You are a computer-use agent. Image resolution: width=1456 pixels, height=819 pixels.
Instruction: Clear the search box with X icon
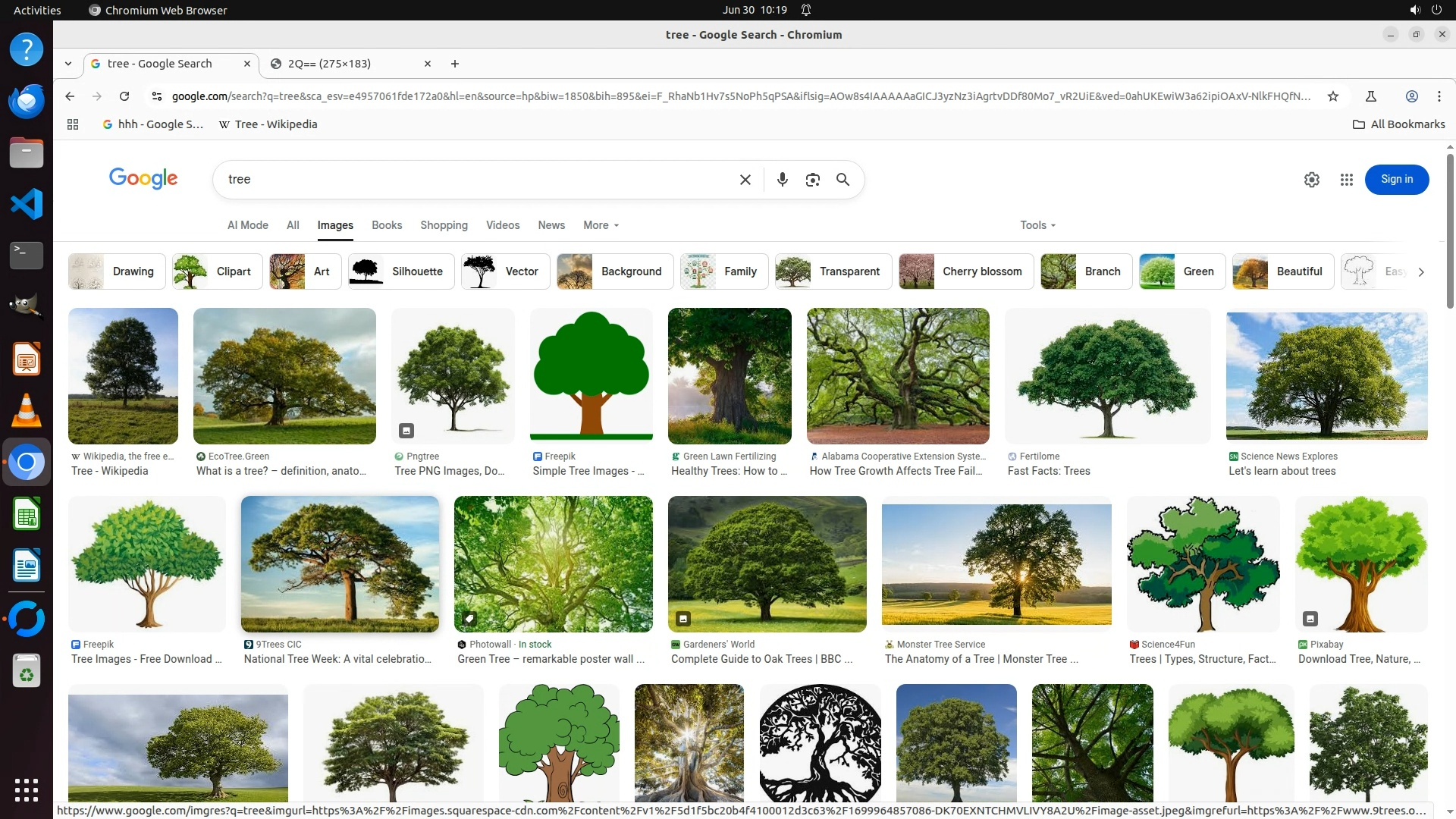[x=745, y=180]
